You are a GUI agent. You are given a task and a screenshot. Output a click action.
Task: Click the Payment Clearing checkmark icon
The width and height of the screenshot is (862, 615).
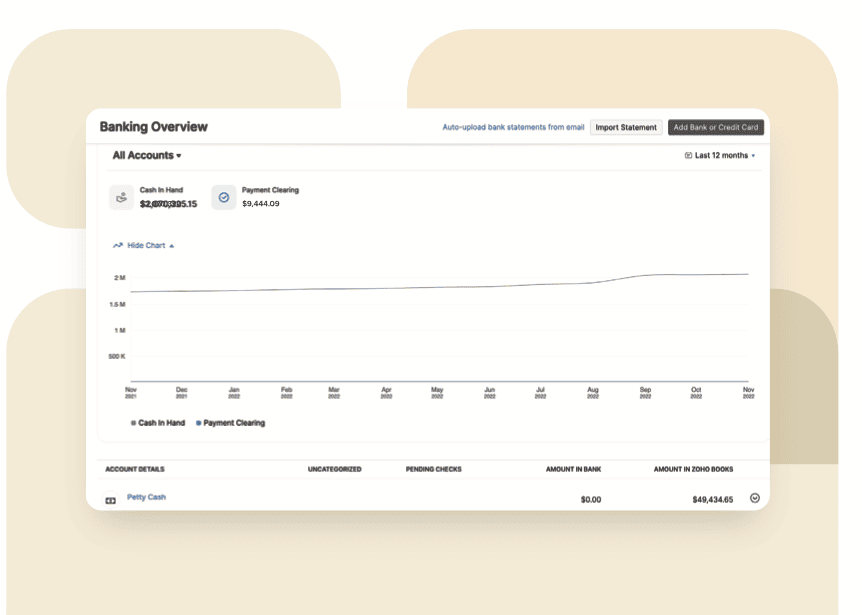tap(224, 197)
